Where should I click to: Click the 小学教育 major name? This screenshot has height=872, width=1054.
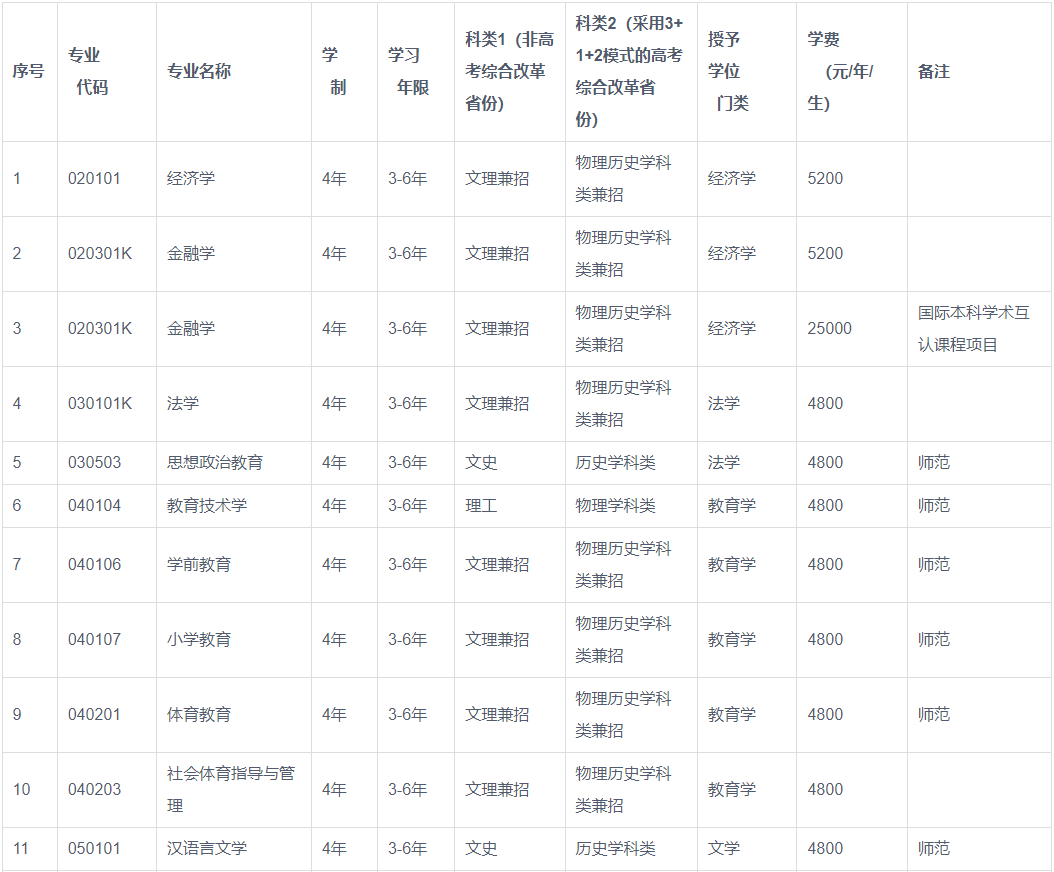[x=199, y=639]
